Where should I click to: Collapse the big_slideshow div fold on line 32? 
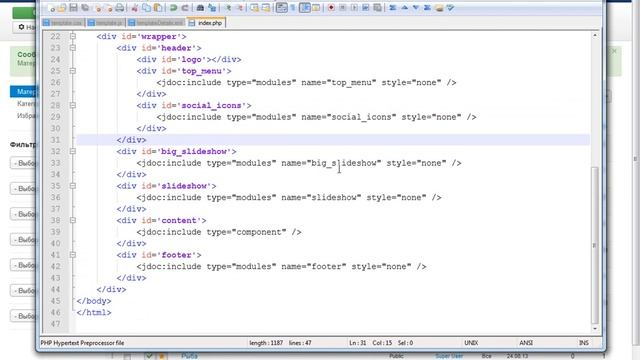tap(73, 151)
